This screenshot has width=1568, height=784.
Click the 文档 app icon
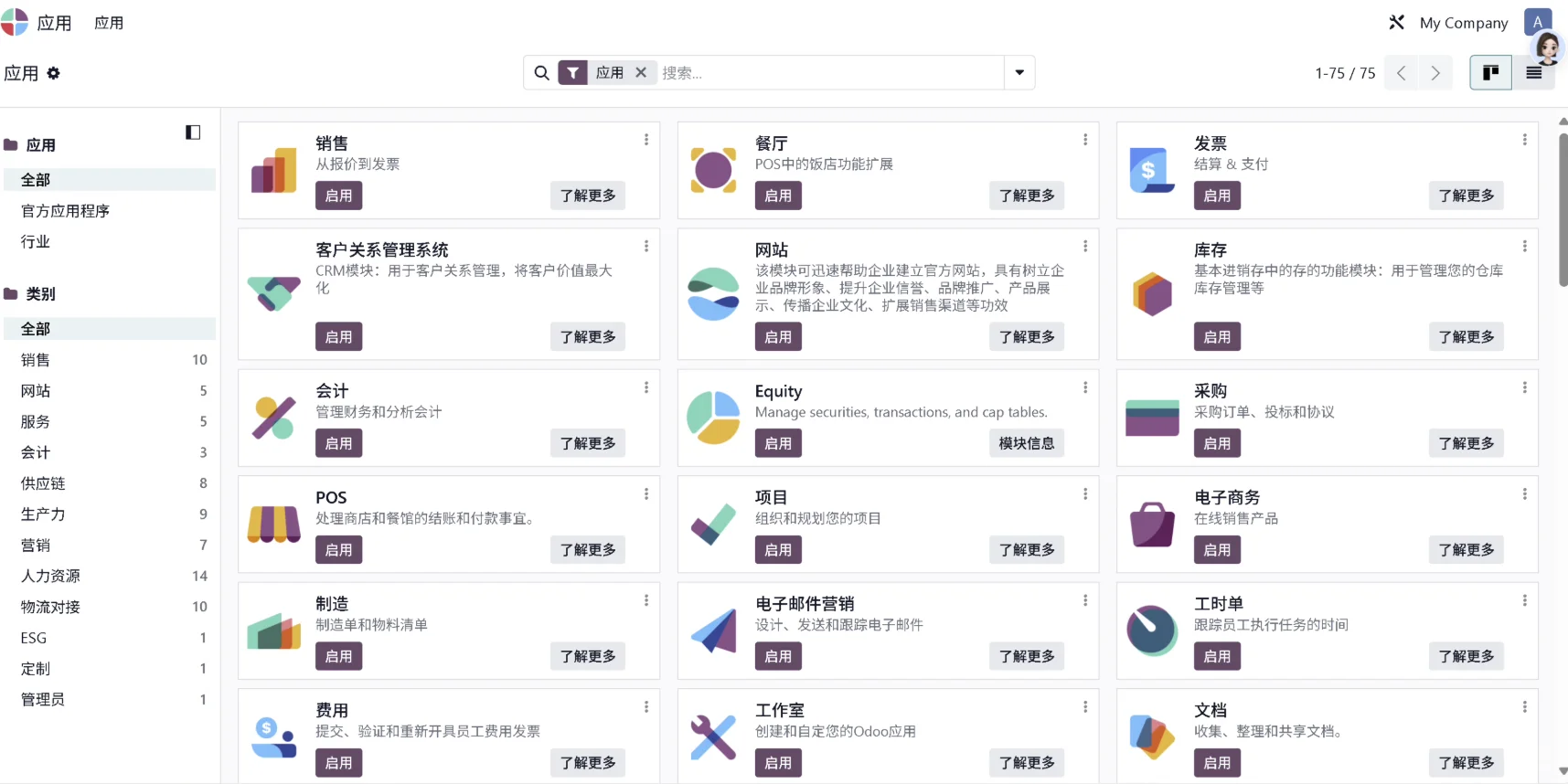pyautogui.click(x=1152, y=737)
